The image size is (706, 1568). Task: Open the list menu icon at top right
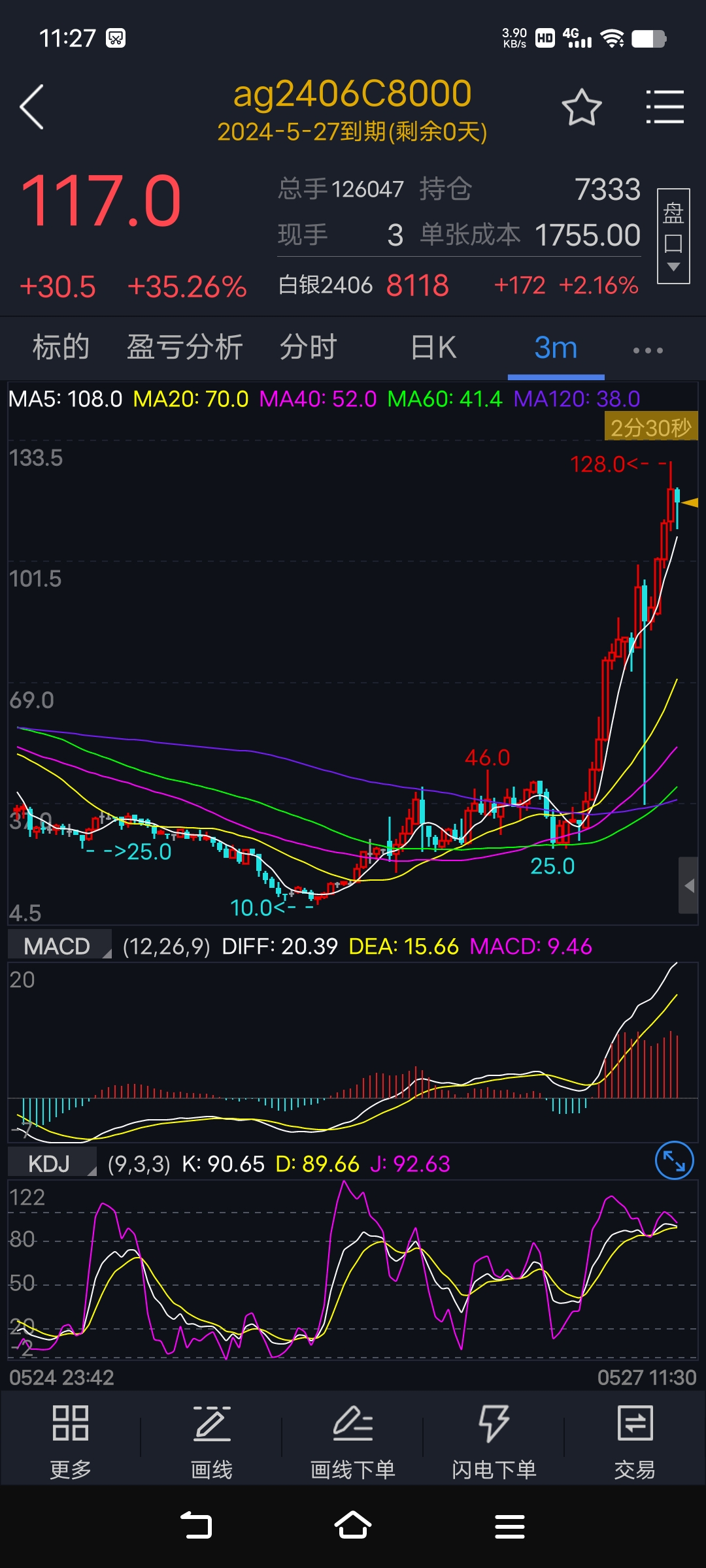tap(665, 107)
